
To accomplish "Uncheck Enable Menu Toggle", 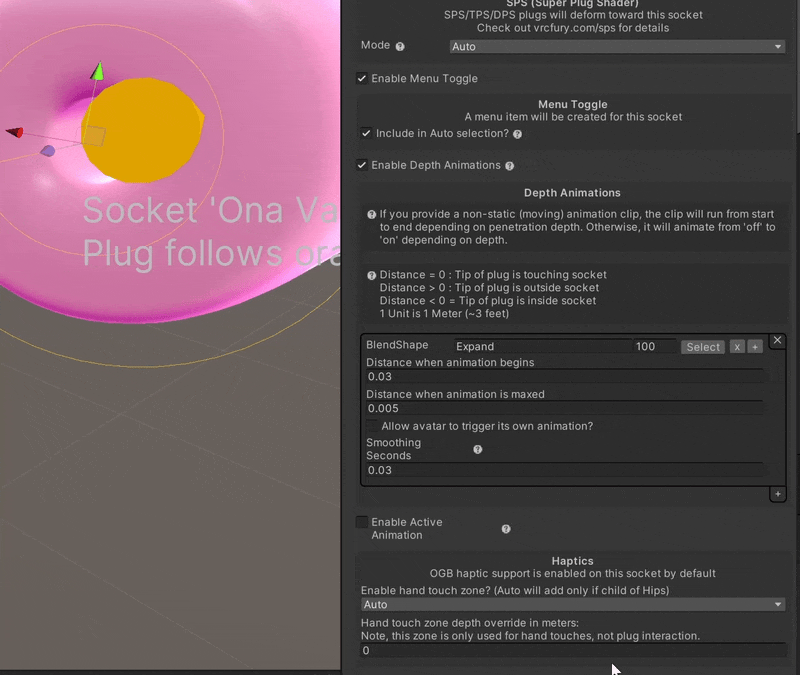I will [x=361, y=79].
